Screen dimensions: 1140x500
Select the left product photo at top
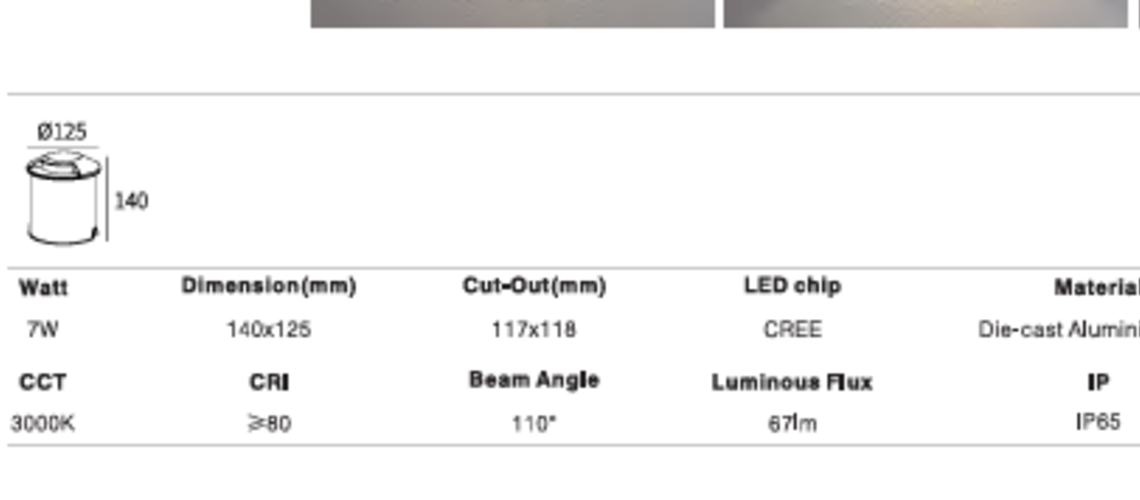(512, 13)
